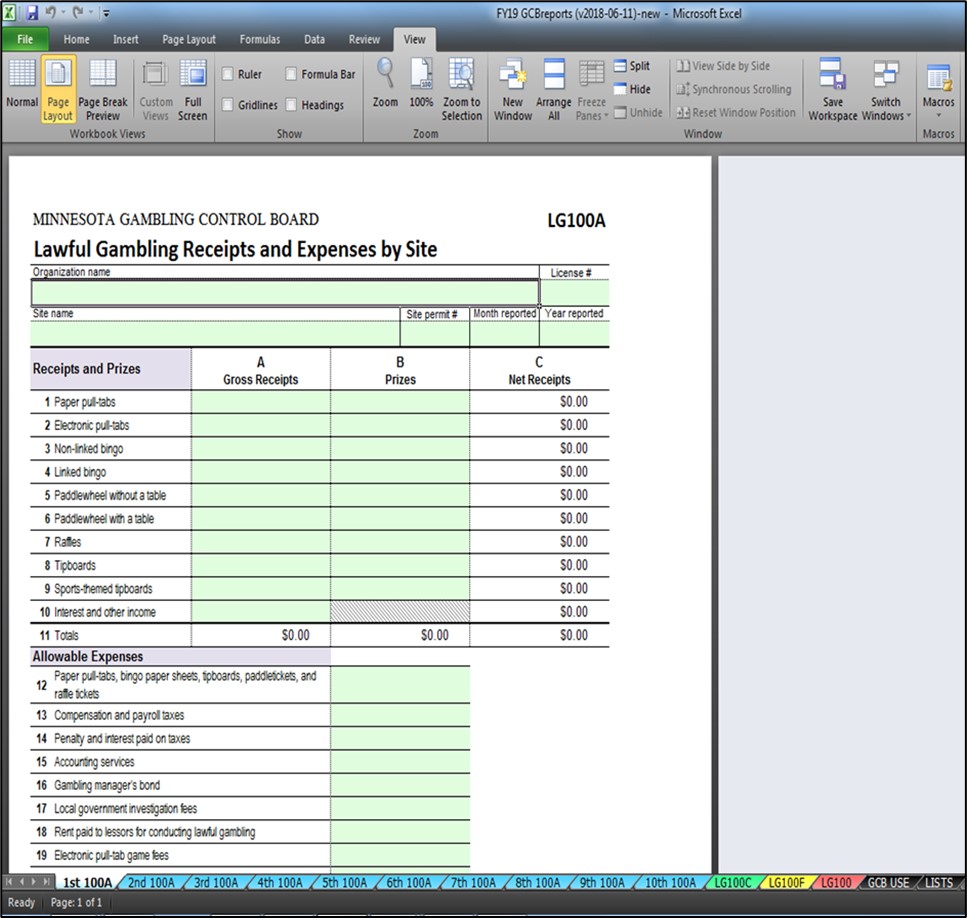Enter Full Screen view
This screenshot has width=967, height=918.
[x=193, y=88]
